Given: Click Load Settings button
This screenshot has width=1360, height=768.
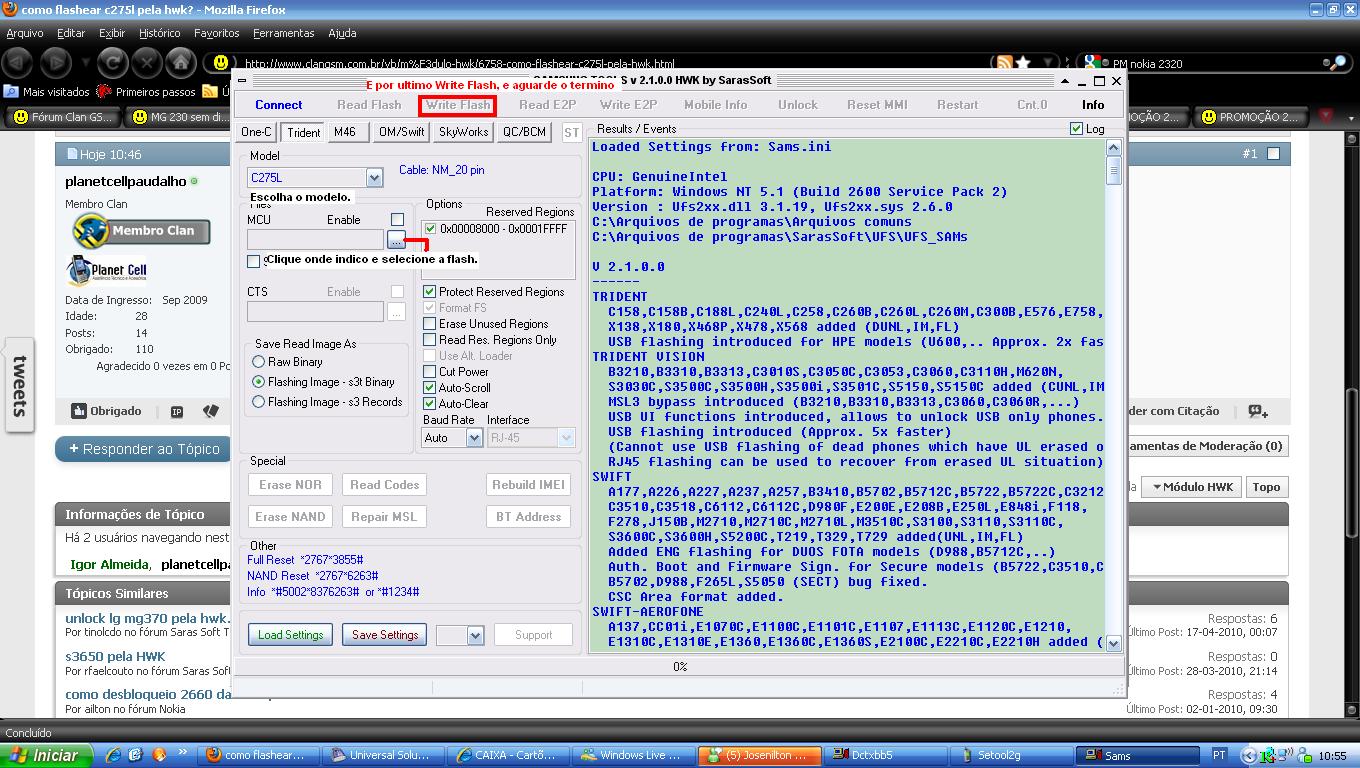Looking at the screenshot, I should [291, 635].
